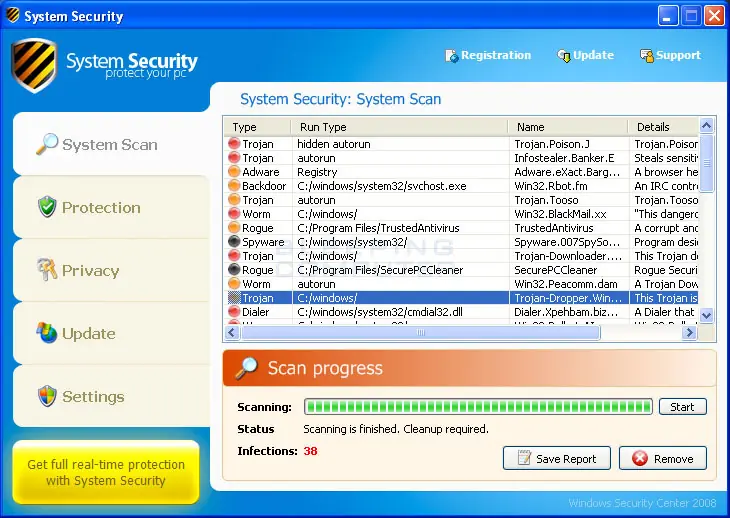Click the list scroll up arrow
Viewport: 730px width, 518px height.
coord(706,125)
